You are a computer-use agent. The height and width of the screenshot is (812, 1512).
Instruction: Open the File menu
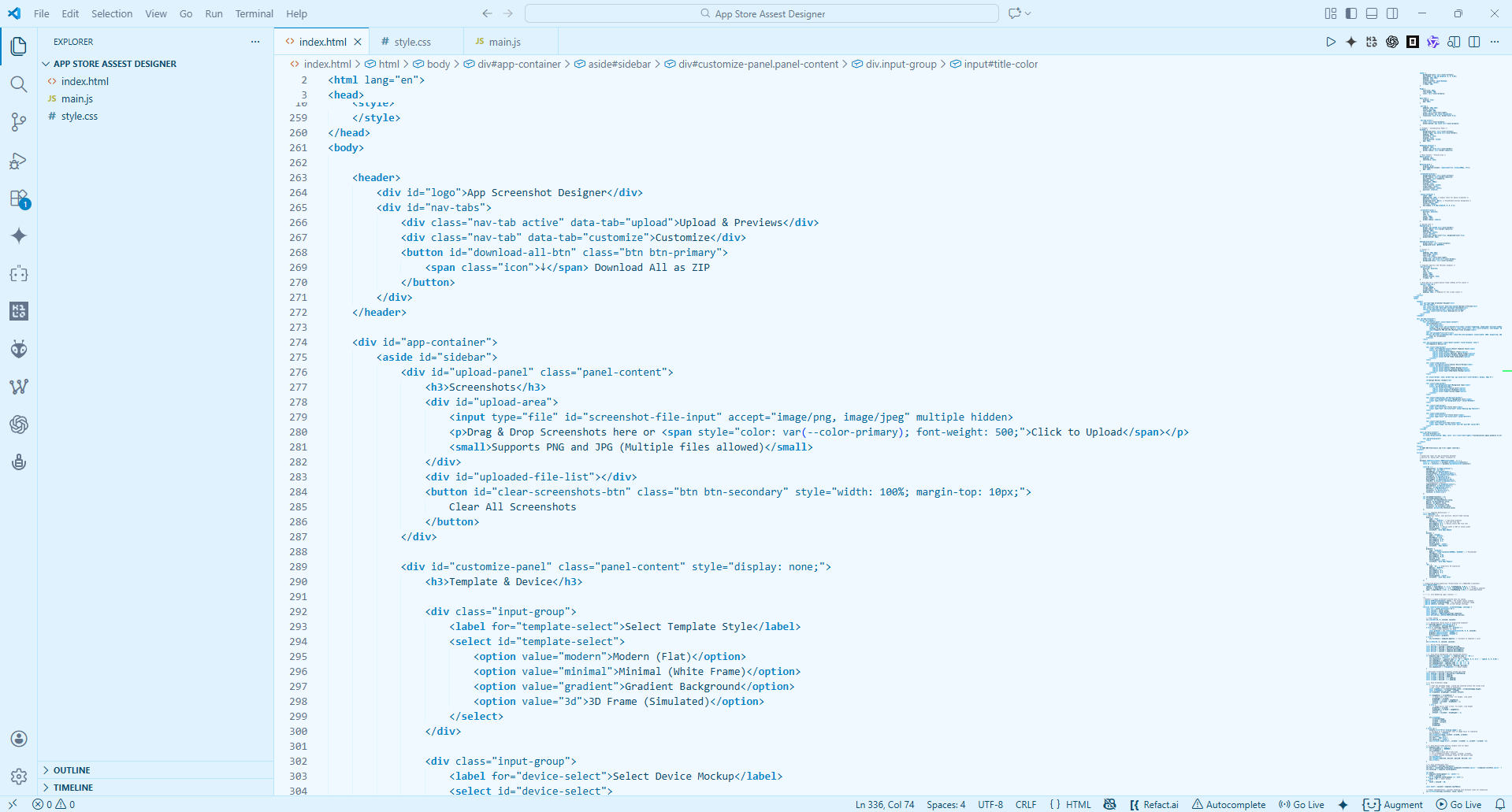point(42,13)
